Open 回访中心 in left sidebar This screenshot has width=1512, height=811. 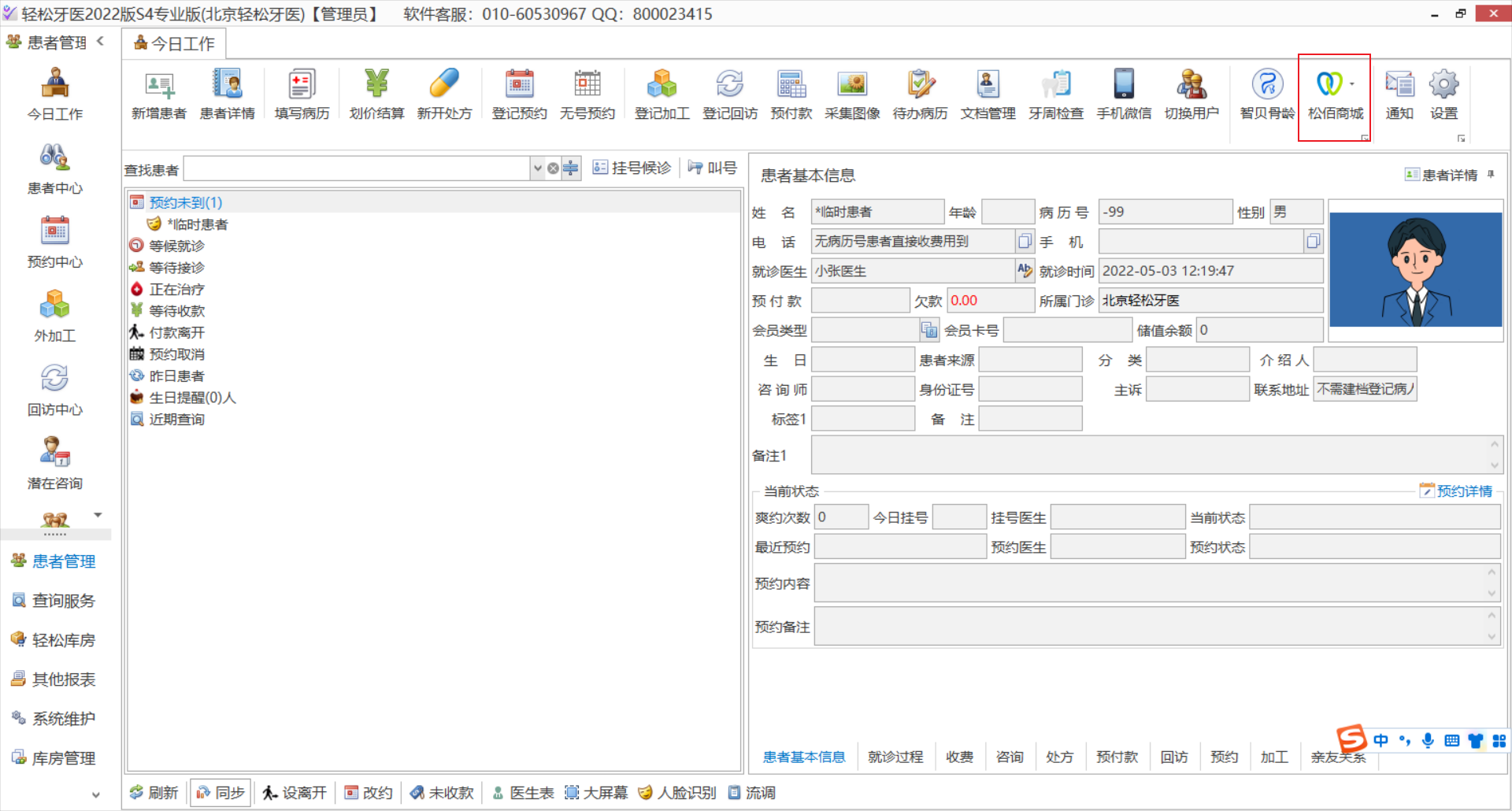(x=55, y=390)
